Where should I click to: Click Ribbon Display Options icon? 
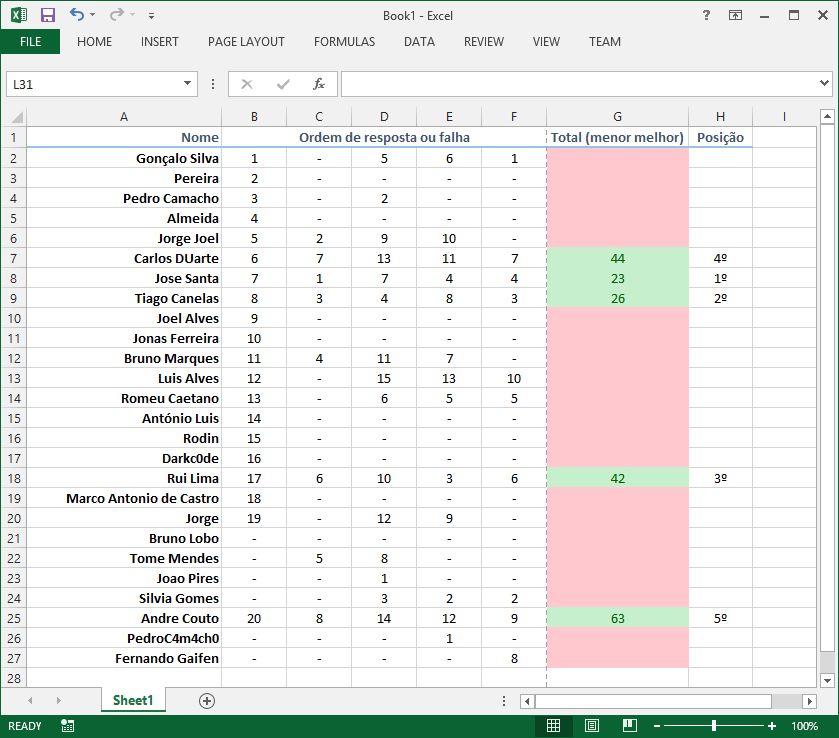tap(735, 15)
